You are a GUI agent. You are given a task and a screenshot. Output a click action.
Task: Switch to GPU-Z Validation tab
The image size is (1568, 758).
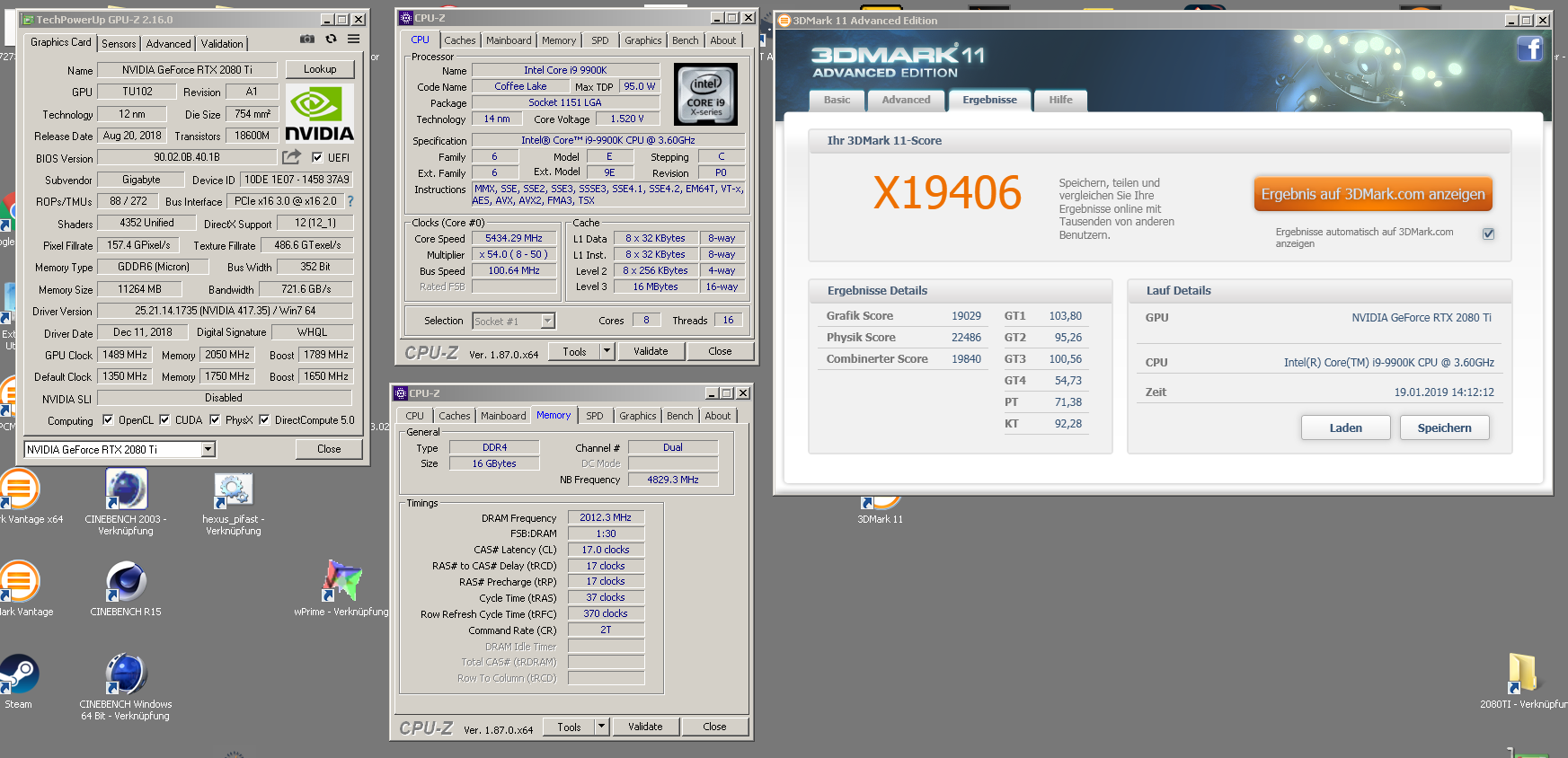(222, 43)
